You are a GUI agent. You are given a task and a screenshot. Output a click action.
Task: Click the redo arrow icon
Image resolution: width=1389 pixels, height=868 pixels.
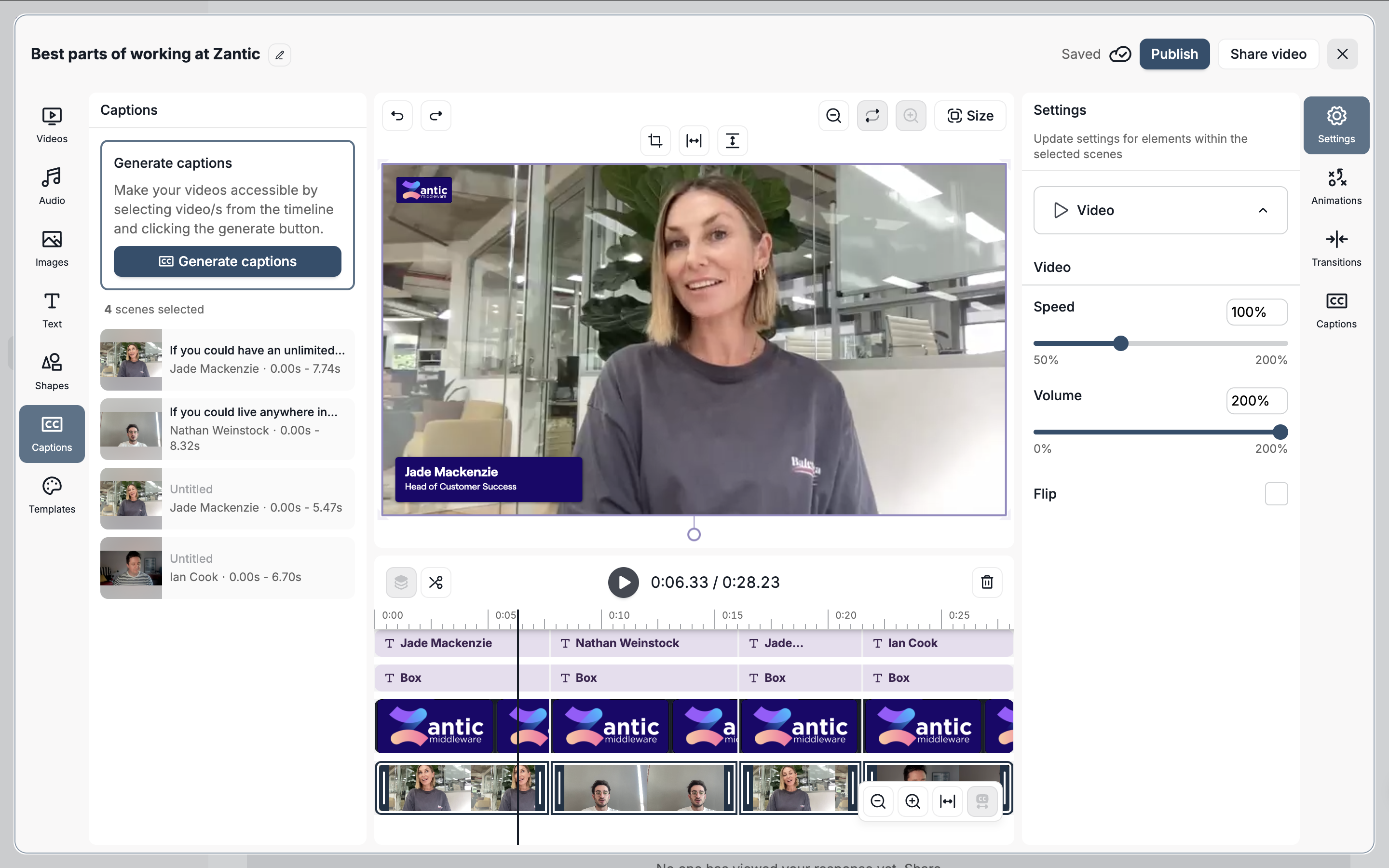pos(436,115)
